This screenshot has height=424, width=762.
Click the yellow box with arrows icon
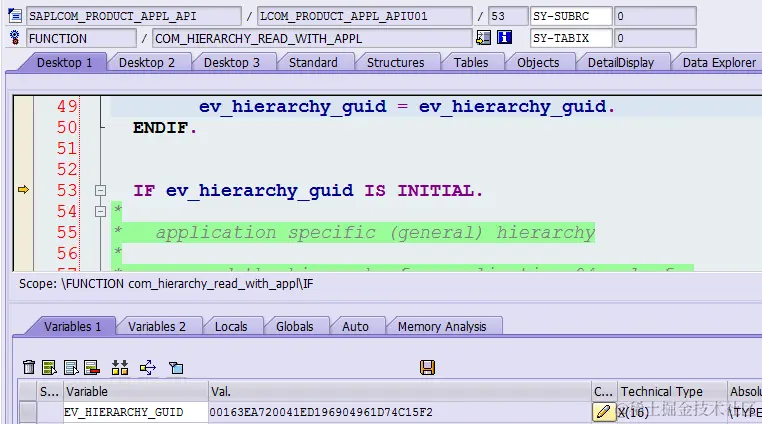148,367
